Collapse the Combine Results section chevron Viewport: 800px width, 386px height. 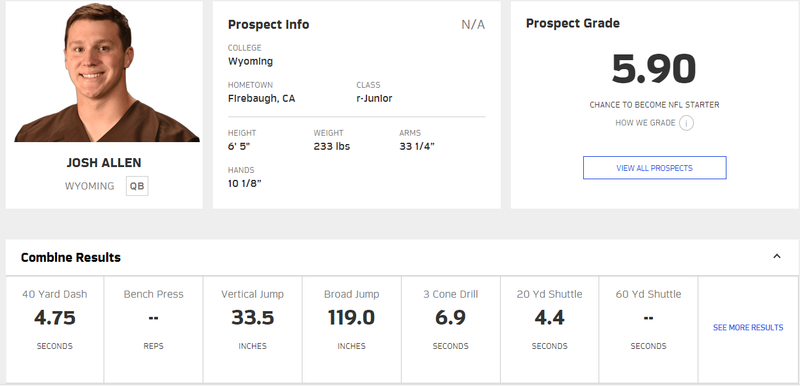coord(777,256)
